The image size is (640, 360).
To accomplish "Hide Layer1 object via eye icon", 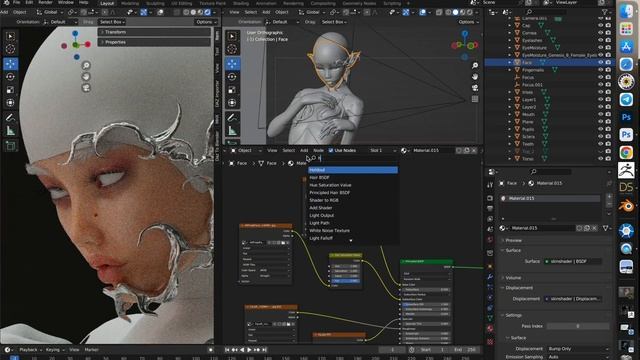I will [600, 99].
